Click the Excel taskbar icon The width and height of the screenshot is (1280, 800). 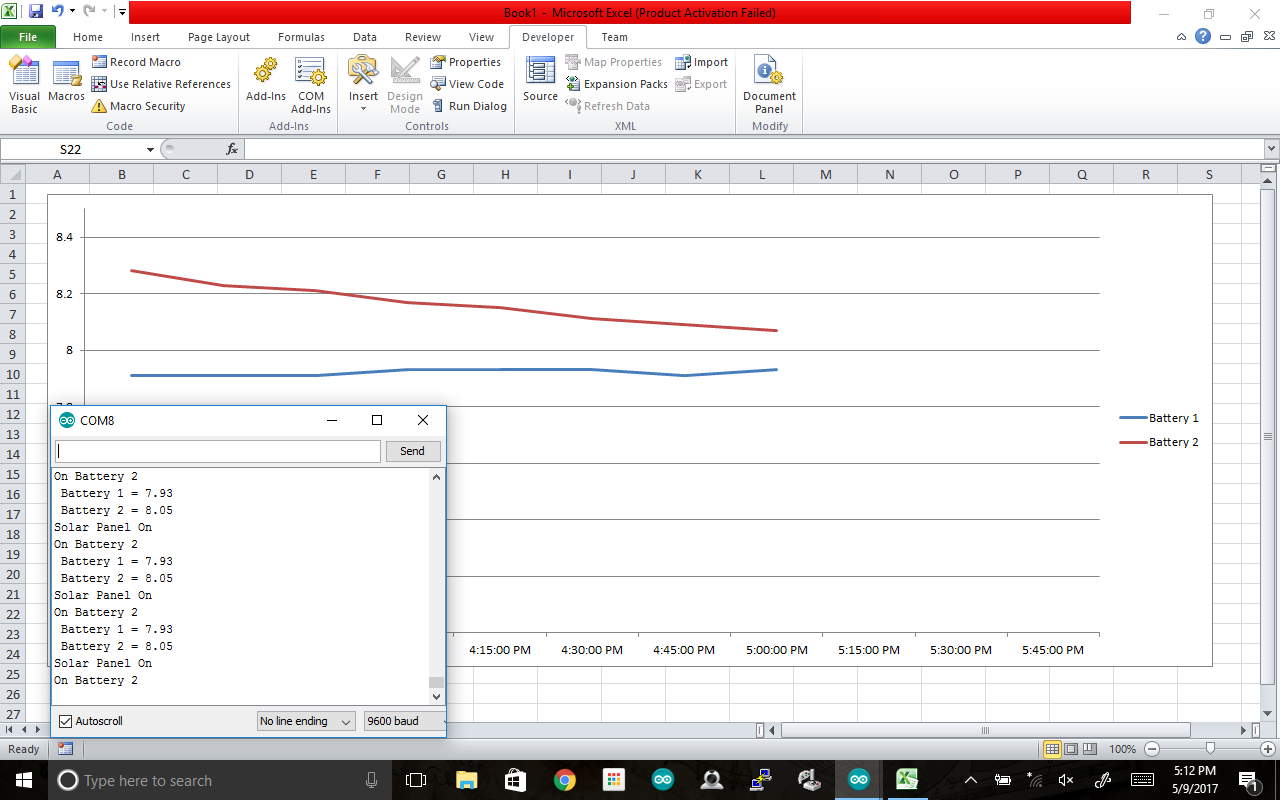click(907, 780)
